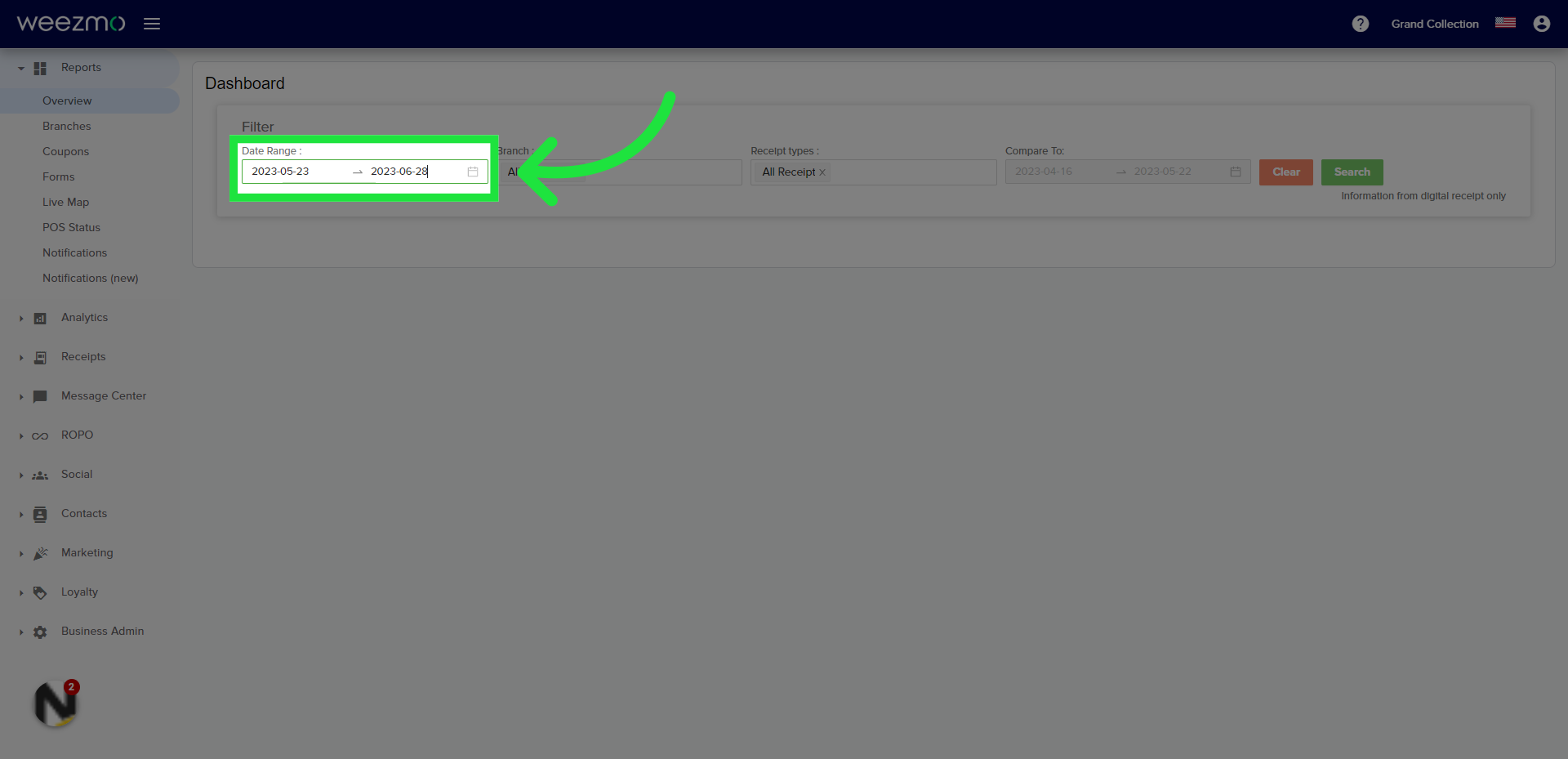Open the user account icon
Viewport: 1568px width, 759px height.
[1542, 24]
